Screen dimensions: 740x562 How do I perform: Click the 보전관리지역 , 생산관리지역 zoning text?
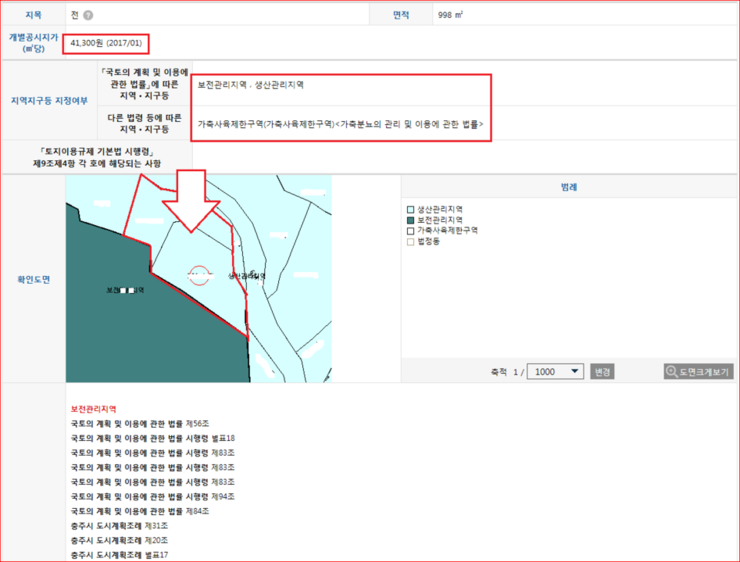tap(251, 85)
